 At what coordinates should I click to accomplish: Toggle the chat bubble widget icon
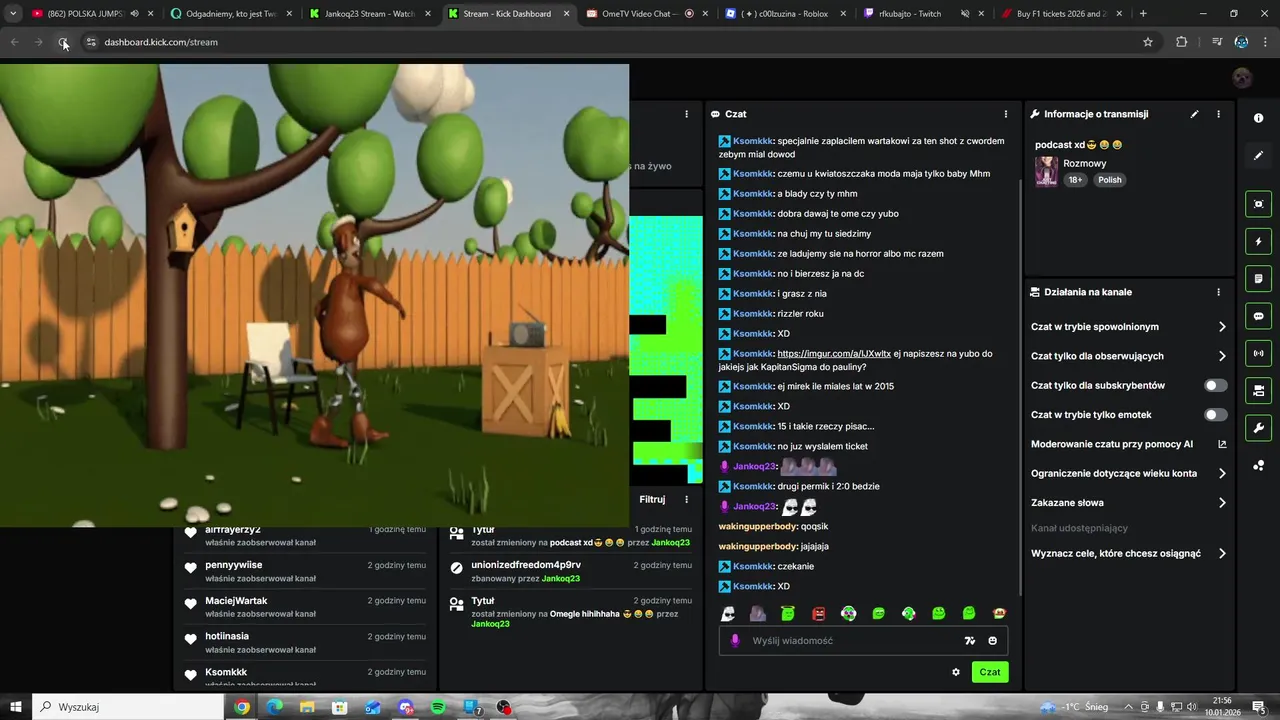click(1258, 316)
